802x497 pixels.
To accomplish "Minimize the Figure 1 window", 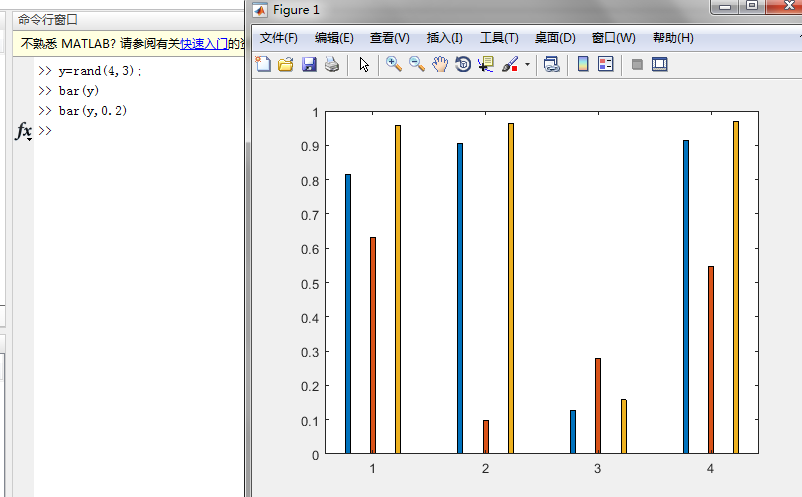I will point(725,6).
